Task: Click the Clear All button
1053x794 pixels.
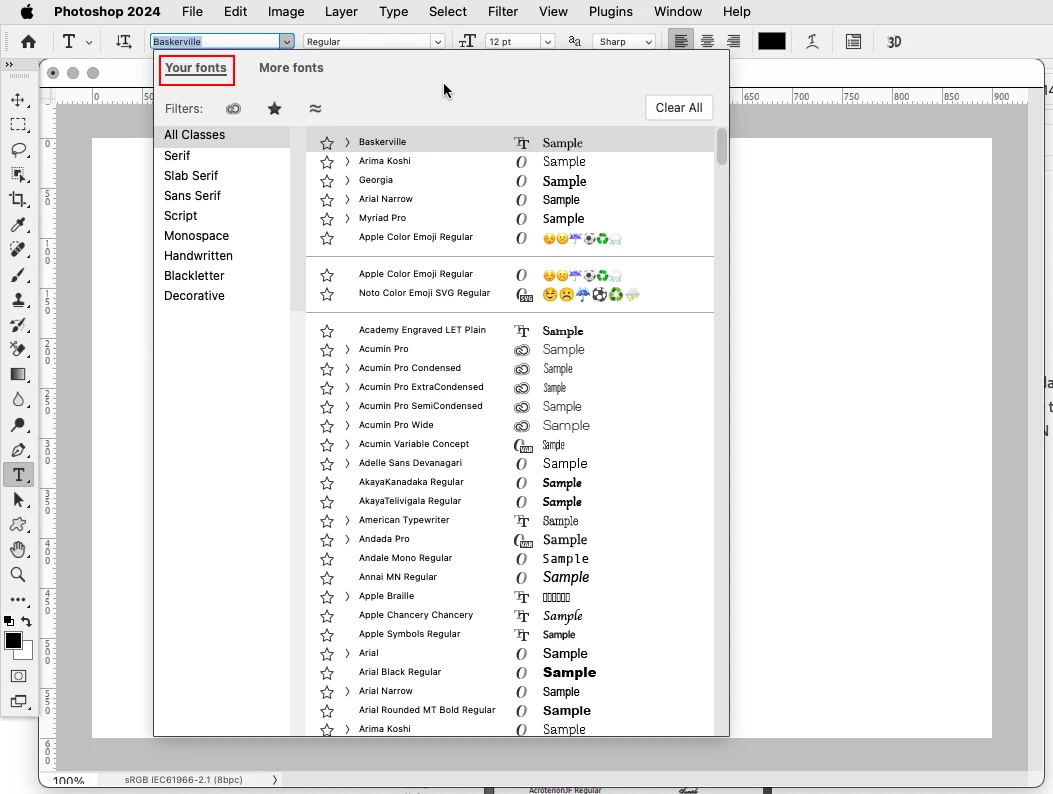Action: tap(679, 108)
